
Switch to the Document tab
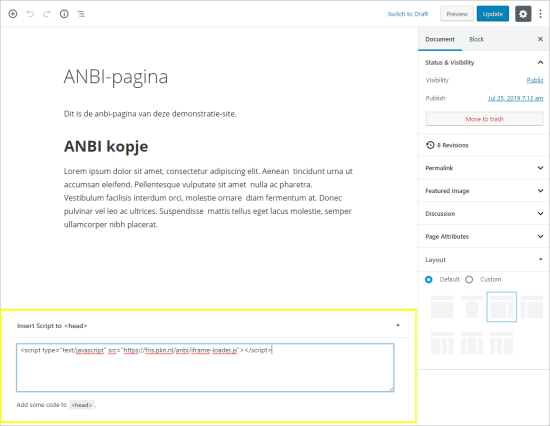tap(440, 39)
